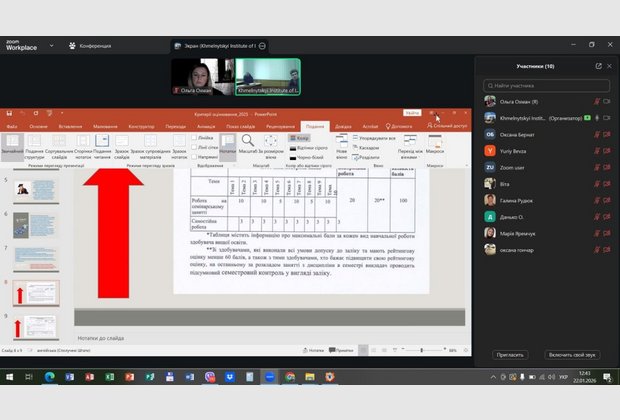
Task: Switch to the Рецензування tab
Action: tap(280, 127)
